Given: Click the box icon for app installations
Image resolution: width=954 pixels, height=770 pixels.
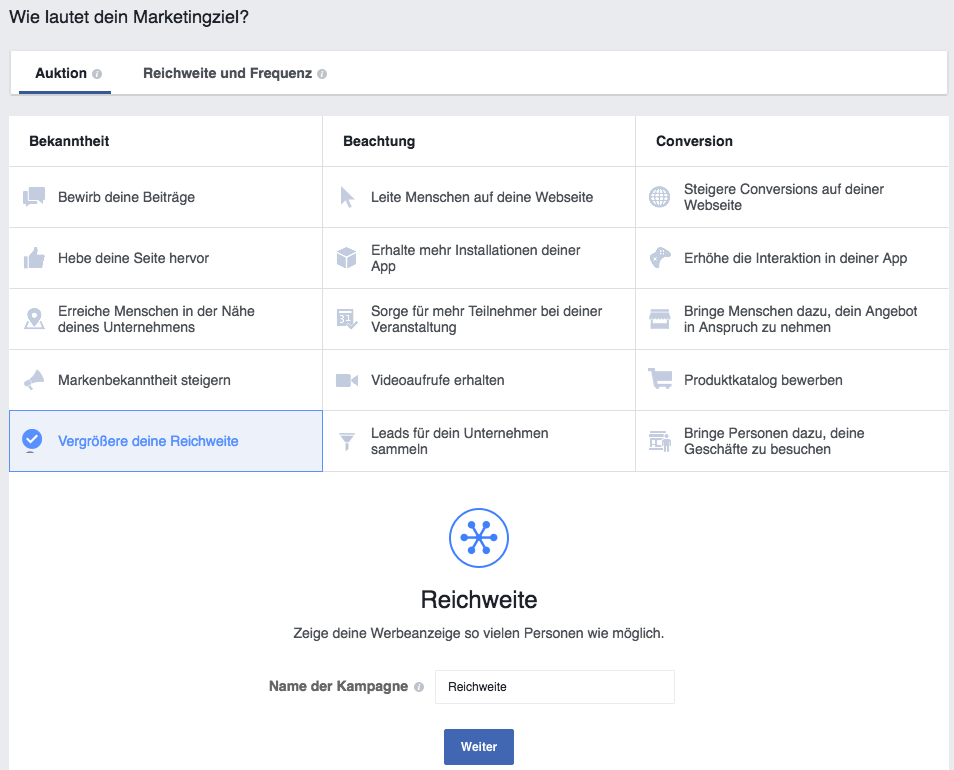Looking at the screenshot, I should tap(347, 258).
